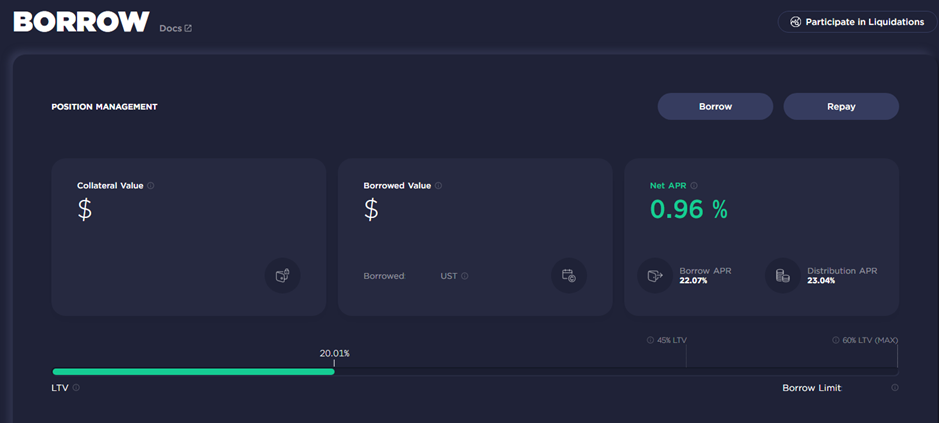Click the Borrowed Value label
The image size is (939, 423).
(x=397, y=186)
